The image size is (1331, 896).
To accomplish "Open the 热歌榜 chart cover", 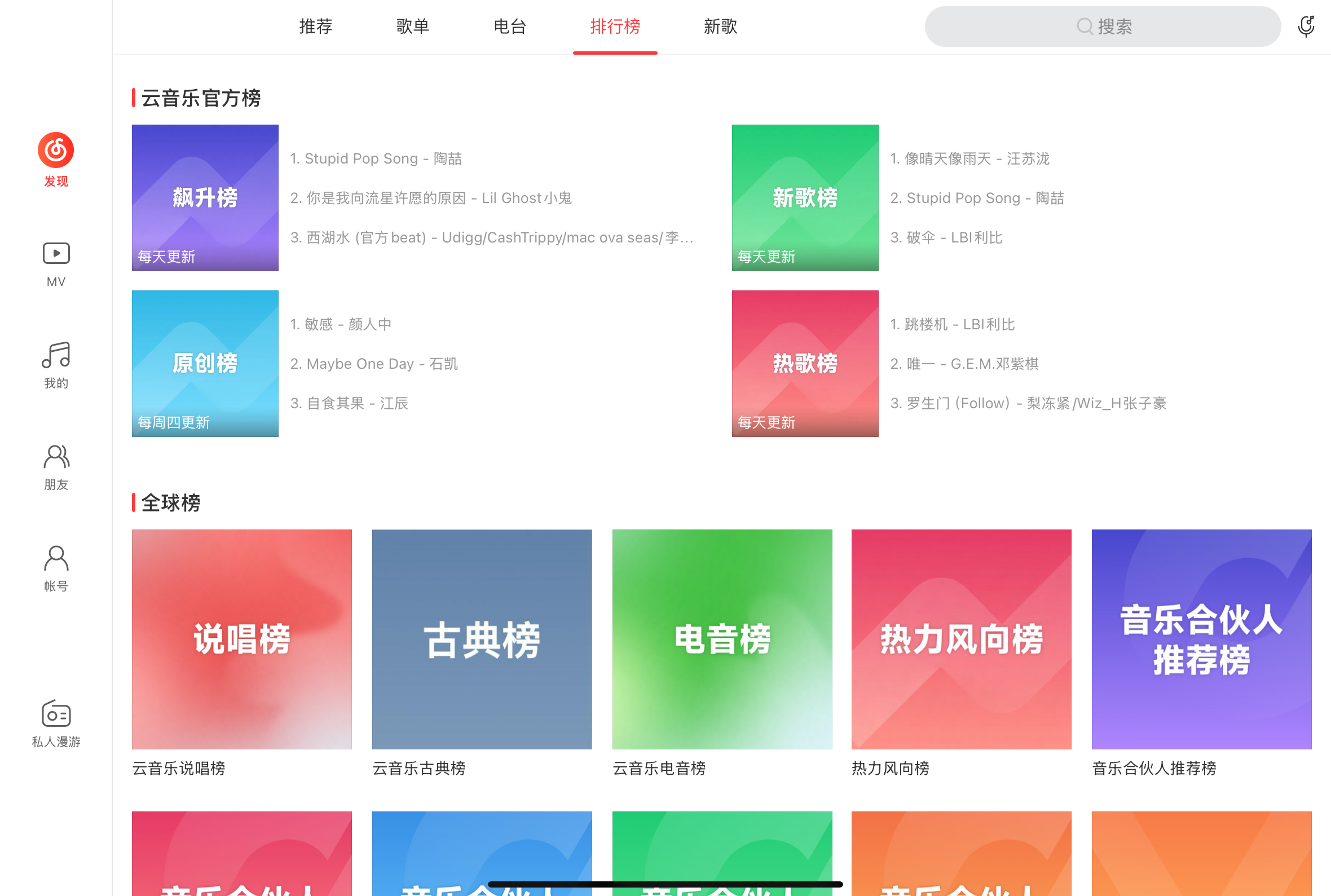I will 805,364.
